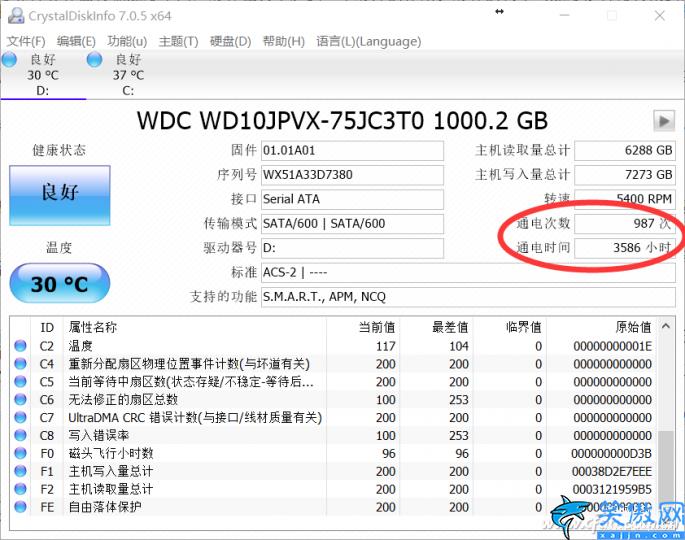
Task: Click the rotation rate value 5400 RPM
Action: click(x=625, y=200)
